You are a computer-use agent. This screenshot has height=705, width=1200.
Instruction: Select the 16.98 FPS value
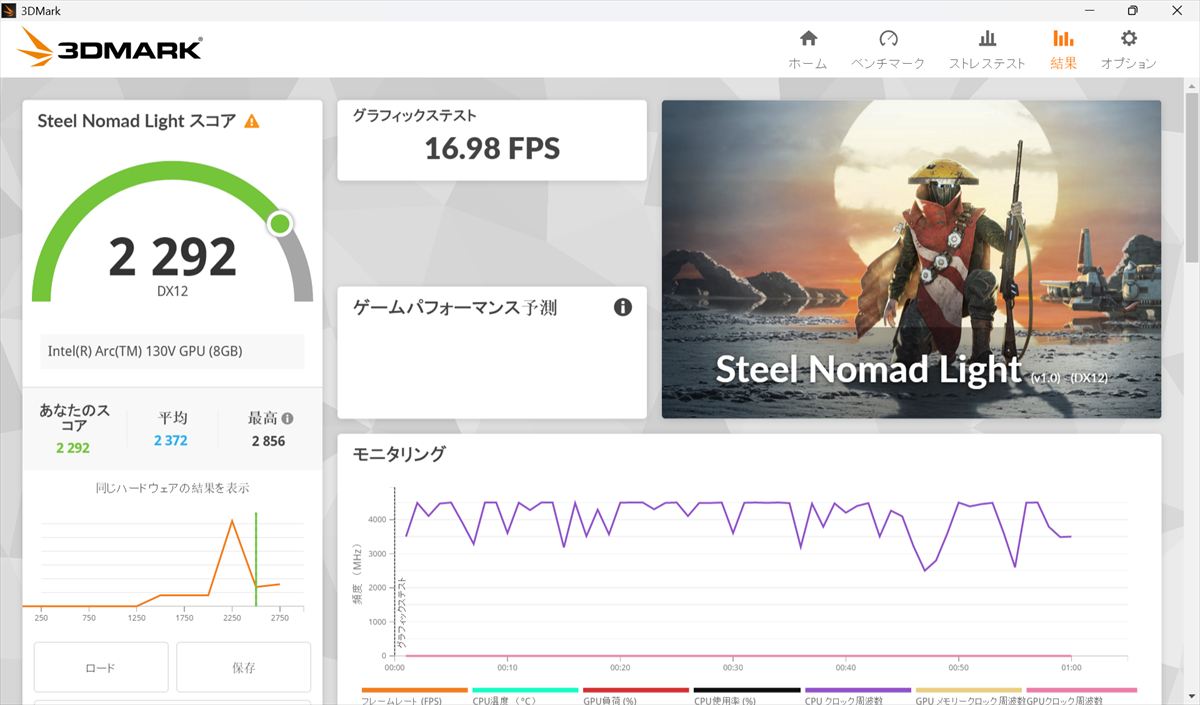[x=492, y=149]
